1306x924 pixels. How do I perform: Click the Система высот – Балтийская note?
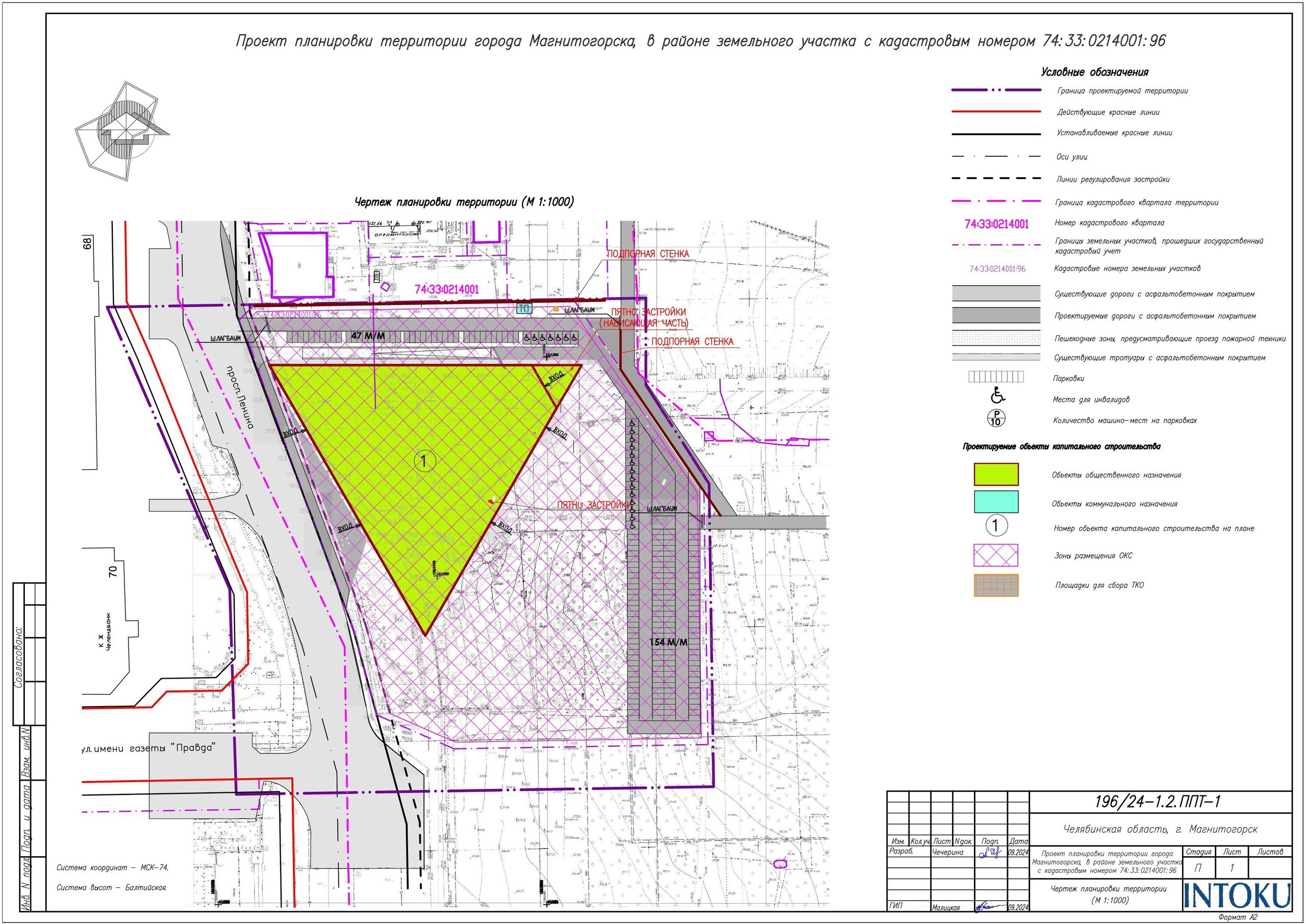click(x=112, y=888)
